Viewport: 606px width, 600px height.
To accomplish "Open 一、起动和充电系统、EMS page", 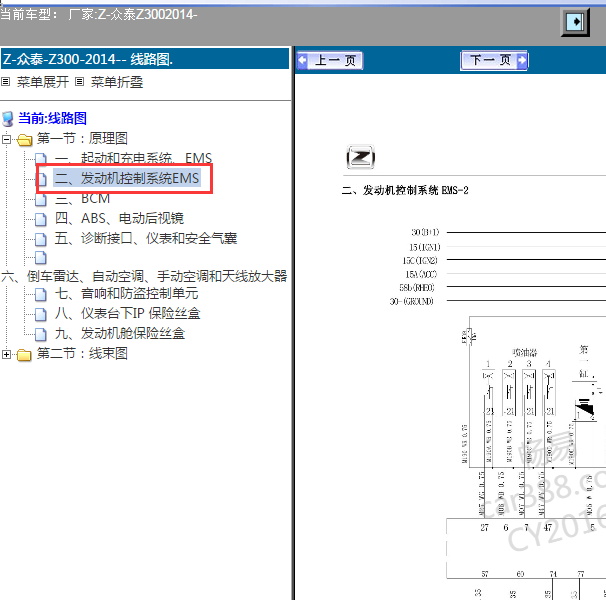I will click(133, 158).
